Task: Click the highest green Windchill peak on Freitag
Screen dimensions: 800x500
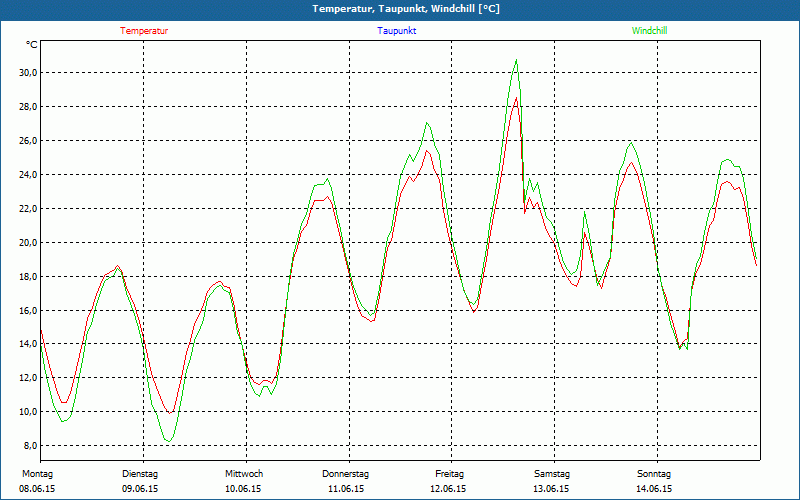Action: (x=516, y=60)
